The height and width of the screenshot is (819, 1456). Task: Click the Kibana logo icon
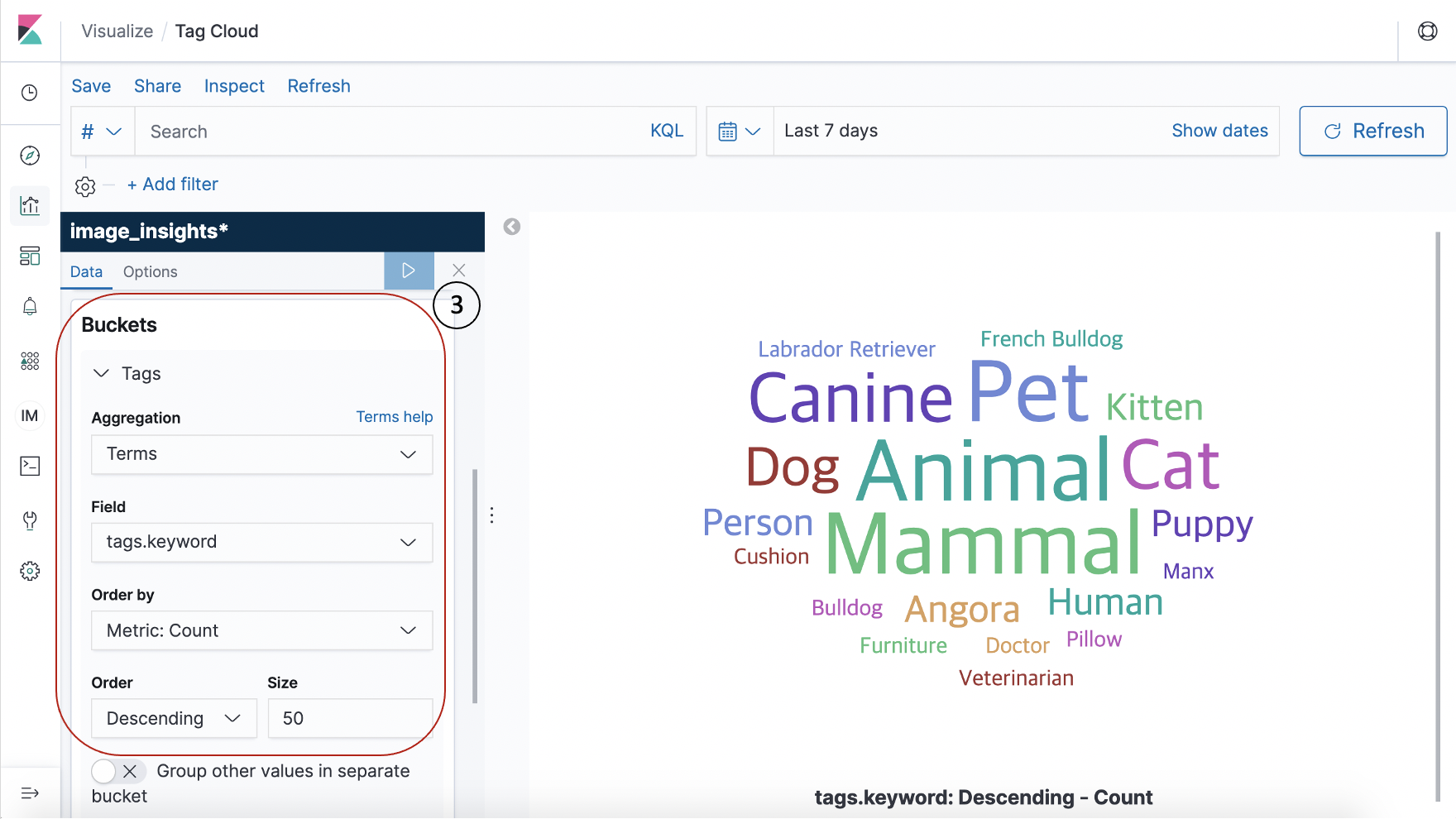(30, 30)
